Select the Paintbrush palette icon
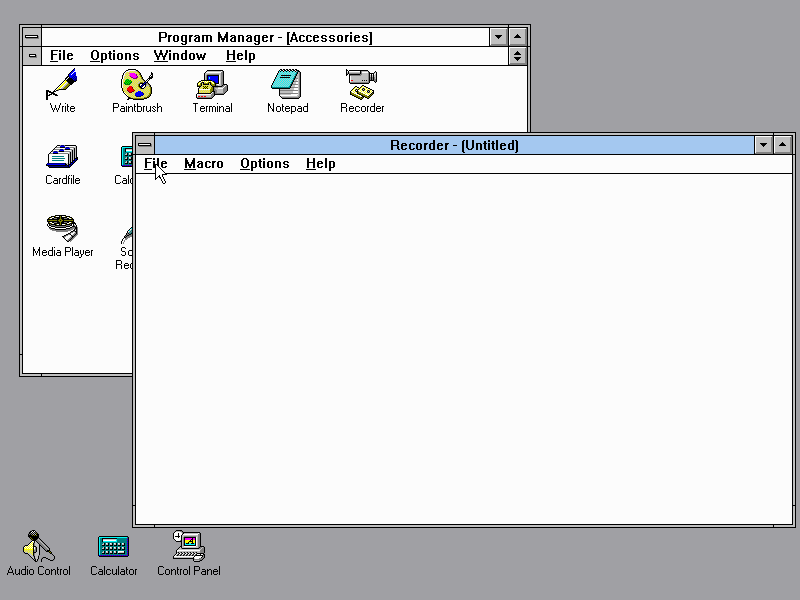This screenshot has width=800, height=600. pyautogui.click(x=136, y=84)
